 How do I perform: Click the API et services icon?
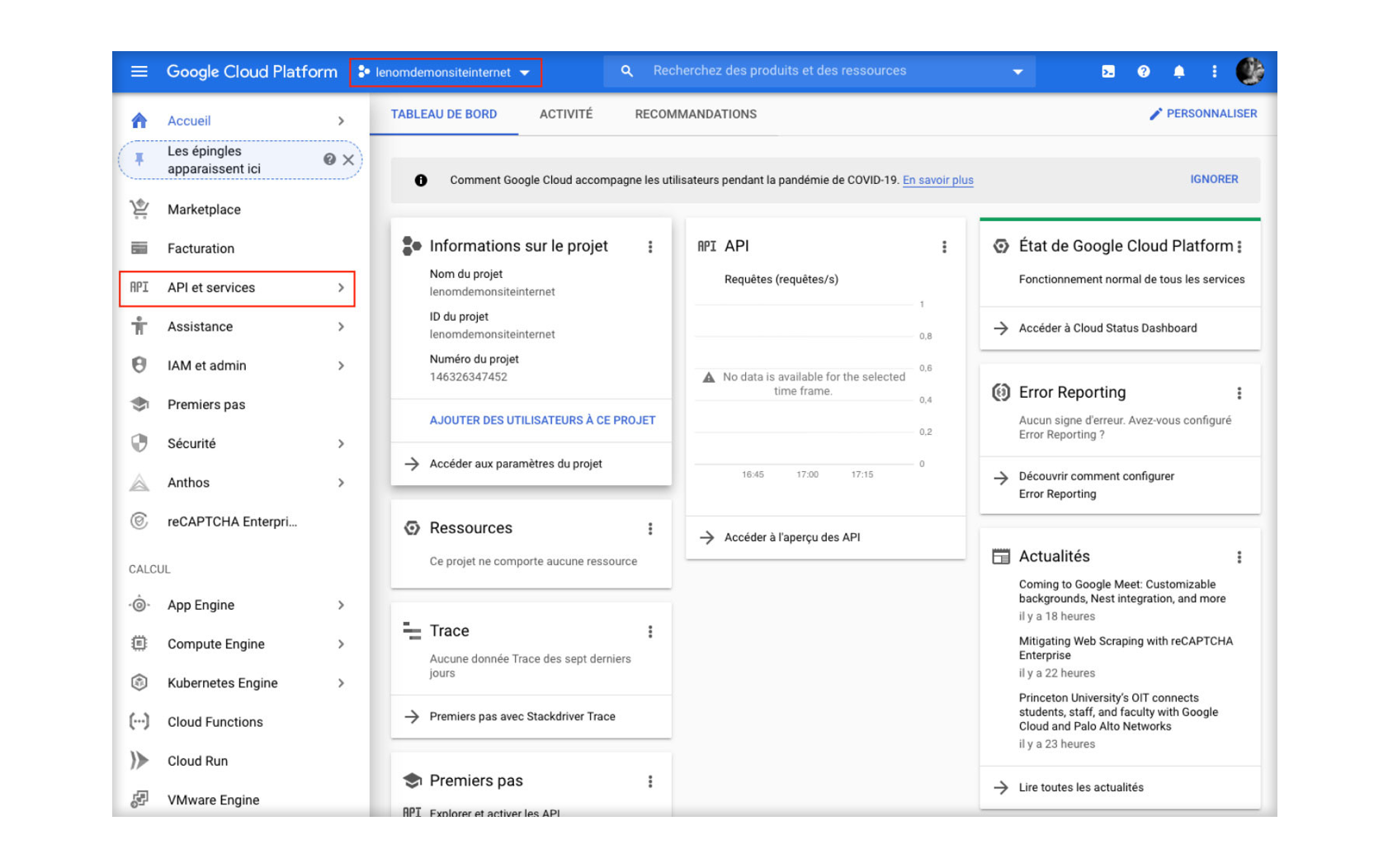tap(139, 287)
